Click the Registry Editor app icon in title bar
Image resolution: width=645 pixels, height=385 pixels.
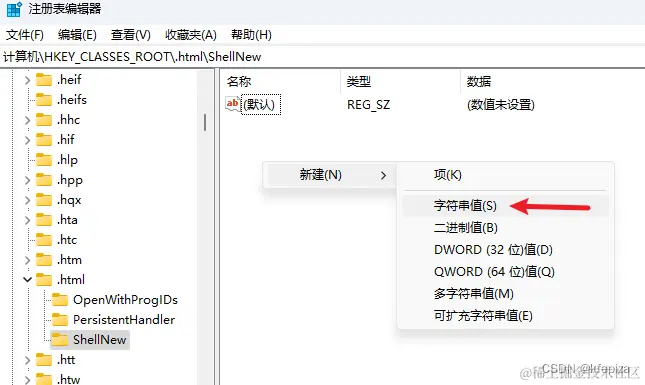point(14,9)
